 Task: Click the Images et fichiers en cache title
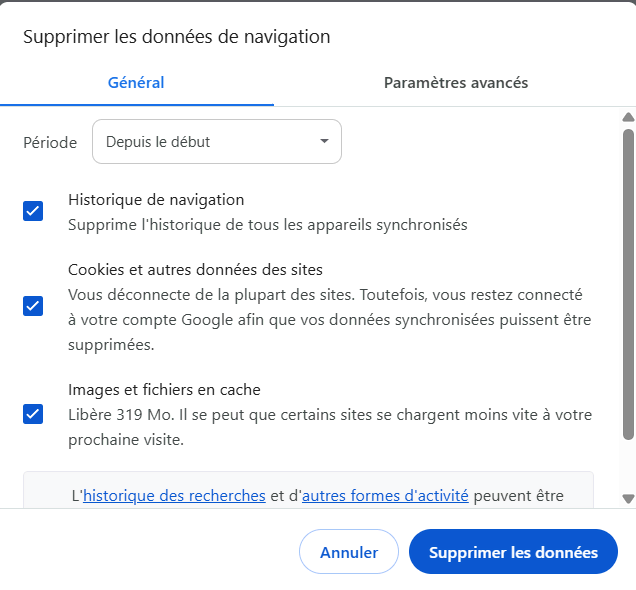[164, 390]
